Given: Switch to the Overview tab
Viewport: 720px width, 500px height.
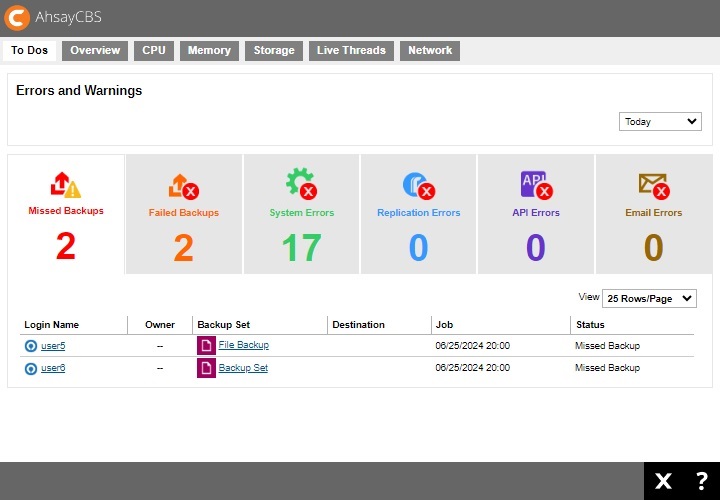Looking at the screenshot, I should [95, 51].
